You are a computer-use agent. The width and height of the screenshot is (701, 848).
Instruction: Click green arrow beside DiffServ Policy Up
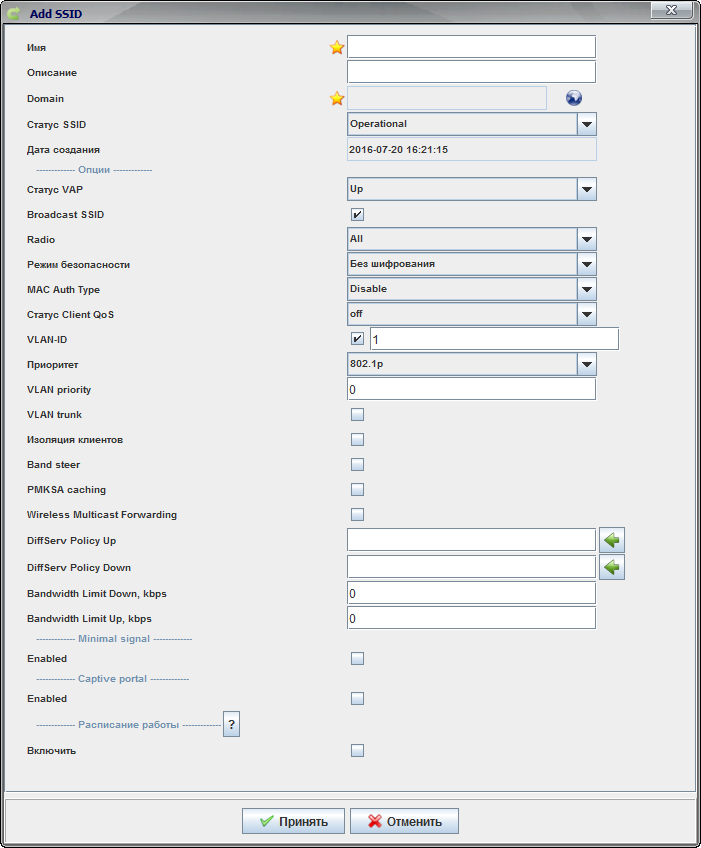612,541
